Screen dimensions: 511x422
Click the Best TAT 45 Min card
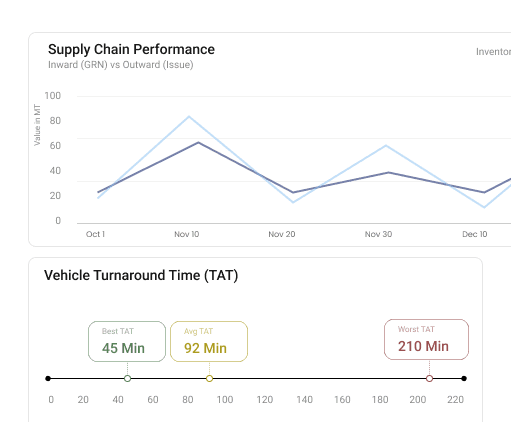point(127,341)
